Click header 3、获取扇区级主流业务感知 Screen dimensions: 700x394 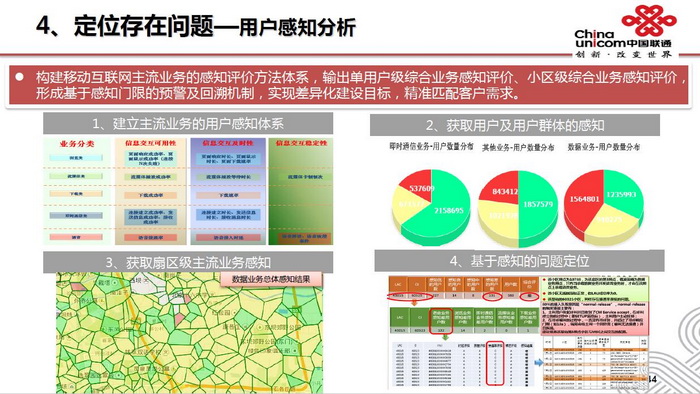[x=188, y=262]
